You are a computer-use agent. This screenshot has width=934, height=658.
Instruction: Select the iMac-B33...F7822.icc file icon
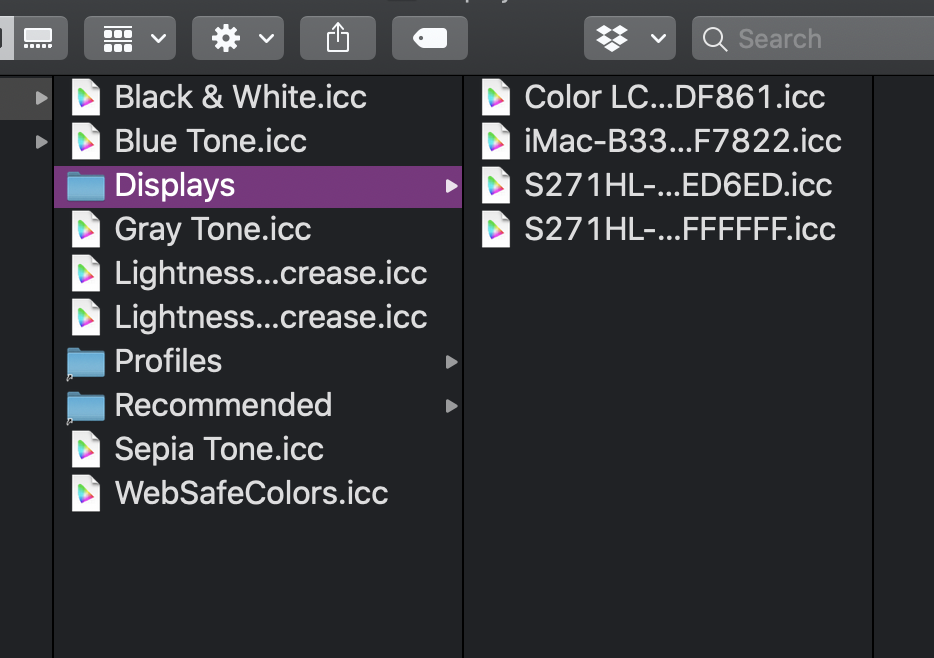pos(496,141)
